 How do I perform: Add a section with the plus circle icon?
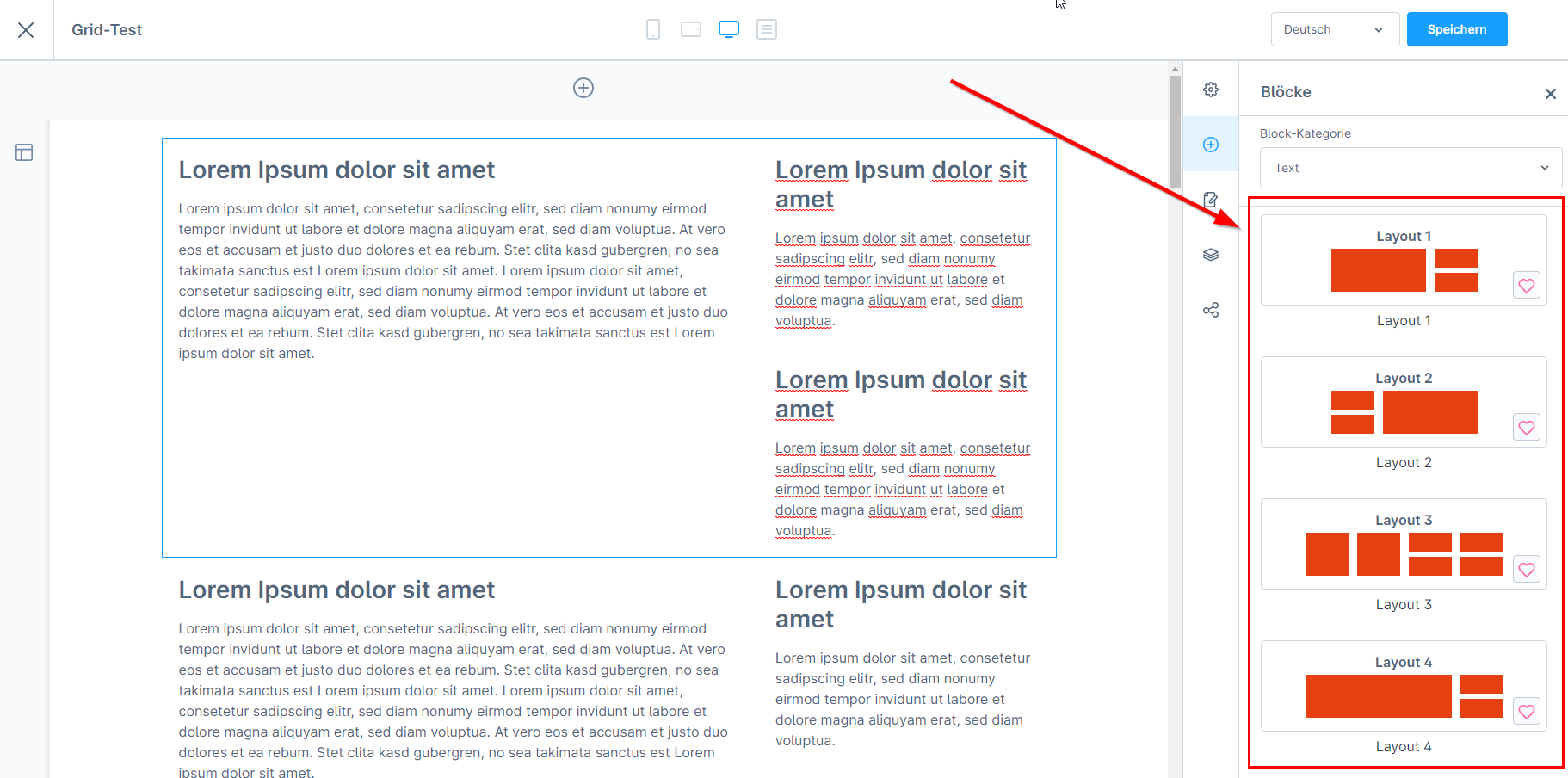tap(583, 88)
